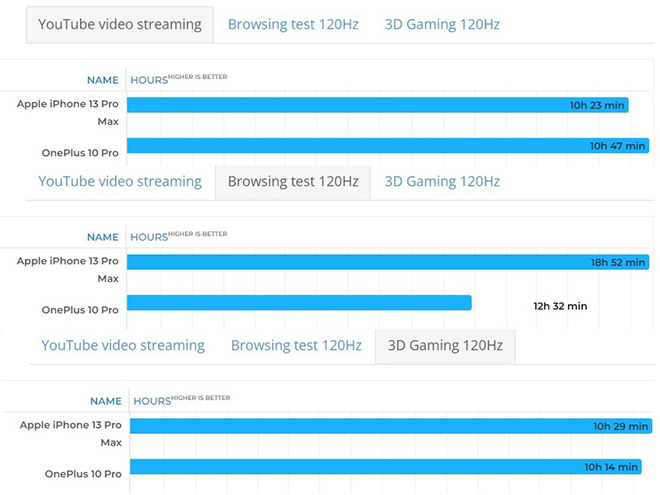The width and height of the screenshot is (660, 495).
Task: Open Browsing test 120Hz in first tab row
Action: click(293, 24)
